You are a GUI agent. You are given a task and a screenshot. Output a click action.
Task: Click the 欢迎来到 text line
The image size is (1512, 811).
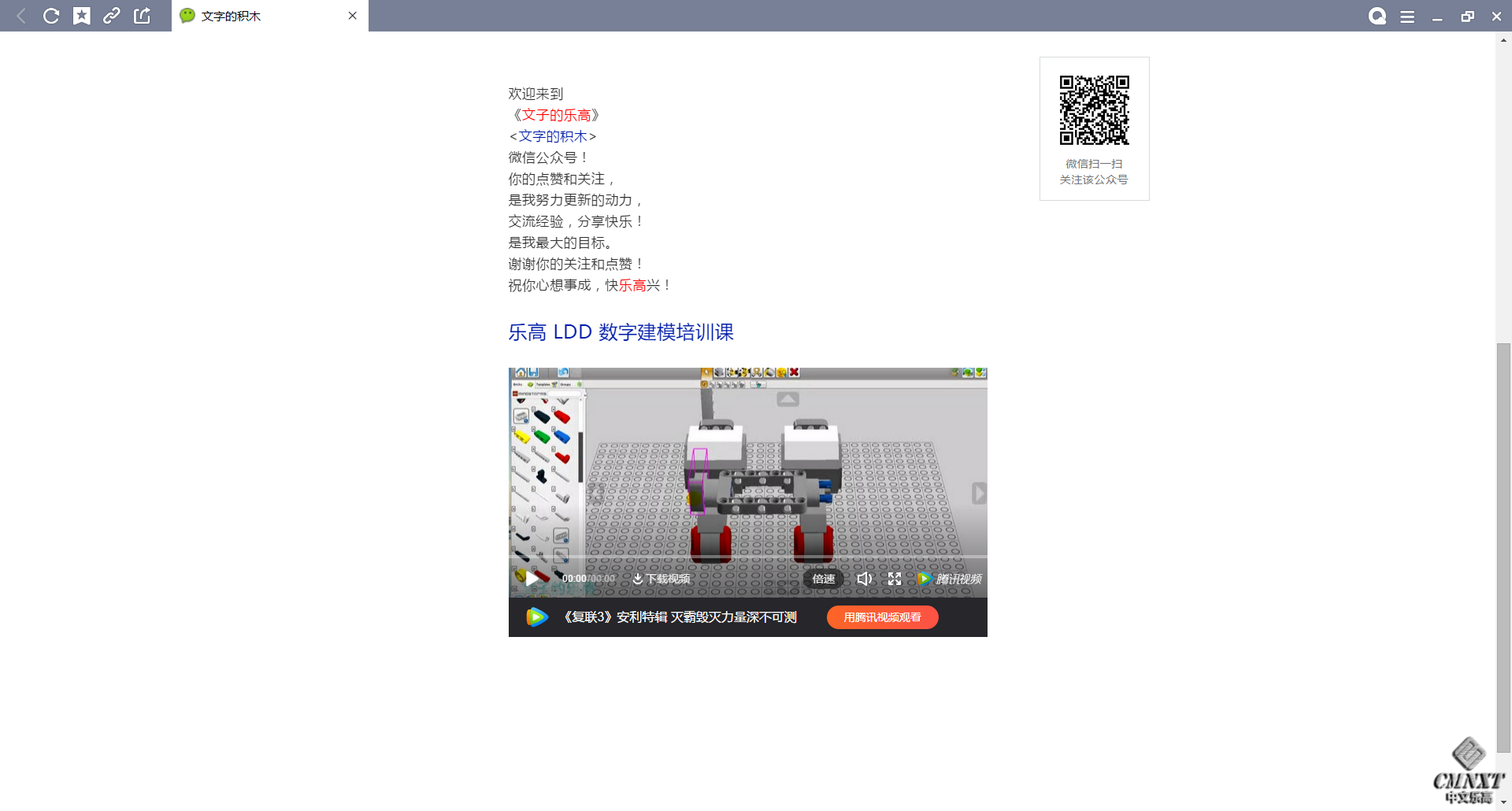coord(535,94)
